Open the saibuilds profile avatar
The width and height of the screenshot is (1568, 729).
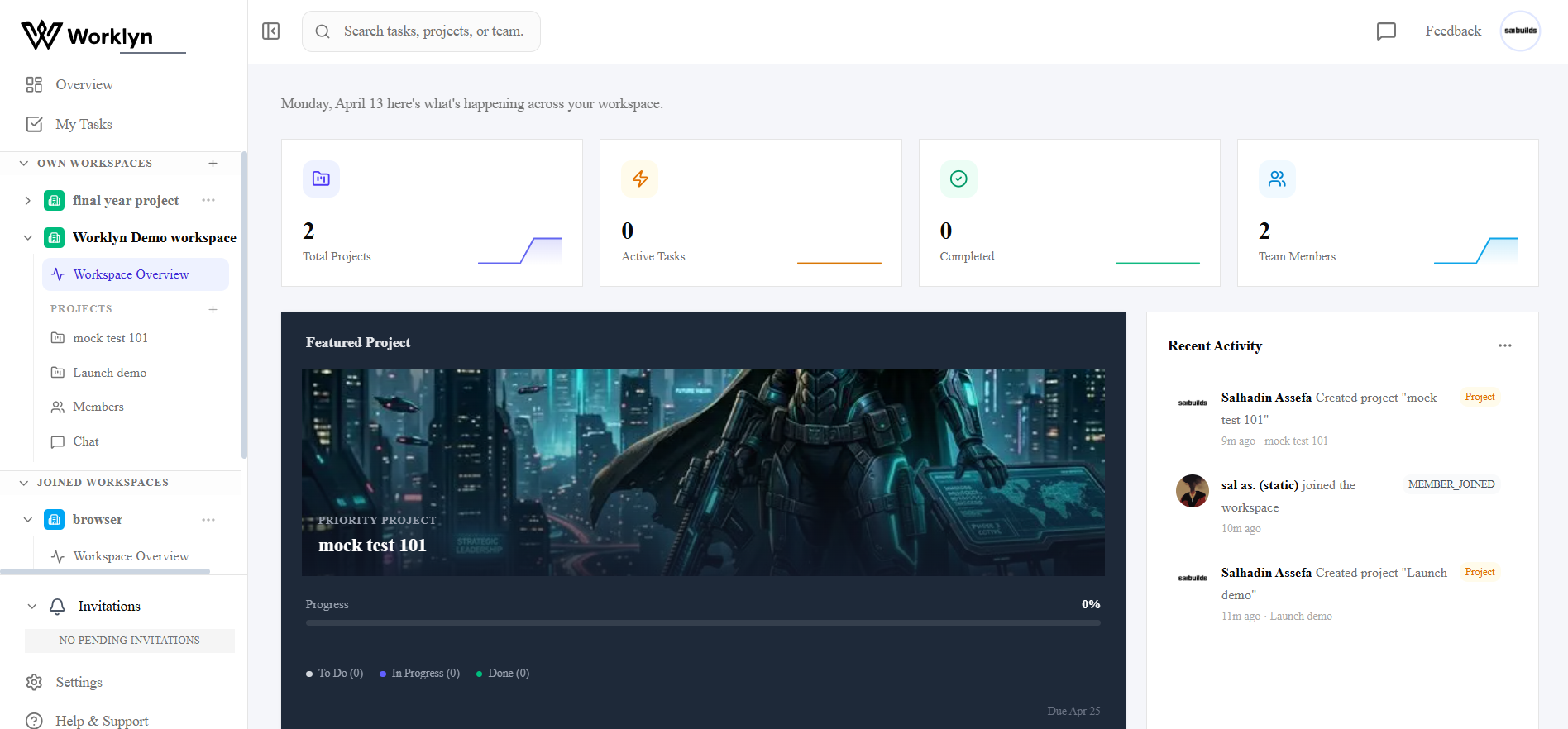(x=1519, y=31)
